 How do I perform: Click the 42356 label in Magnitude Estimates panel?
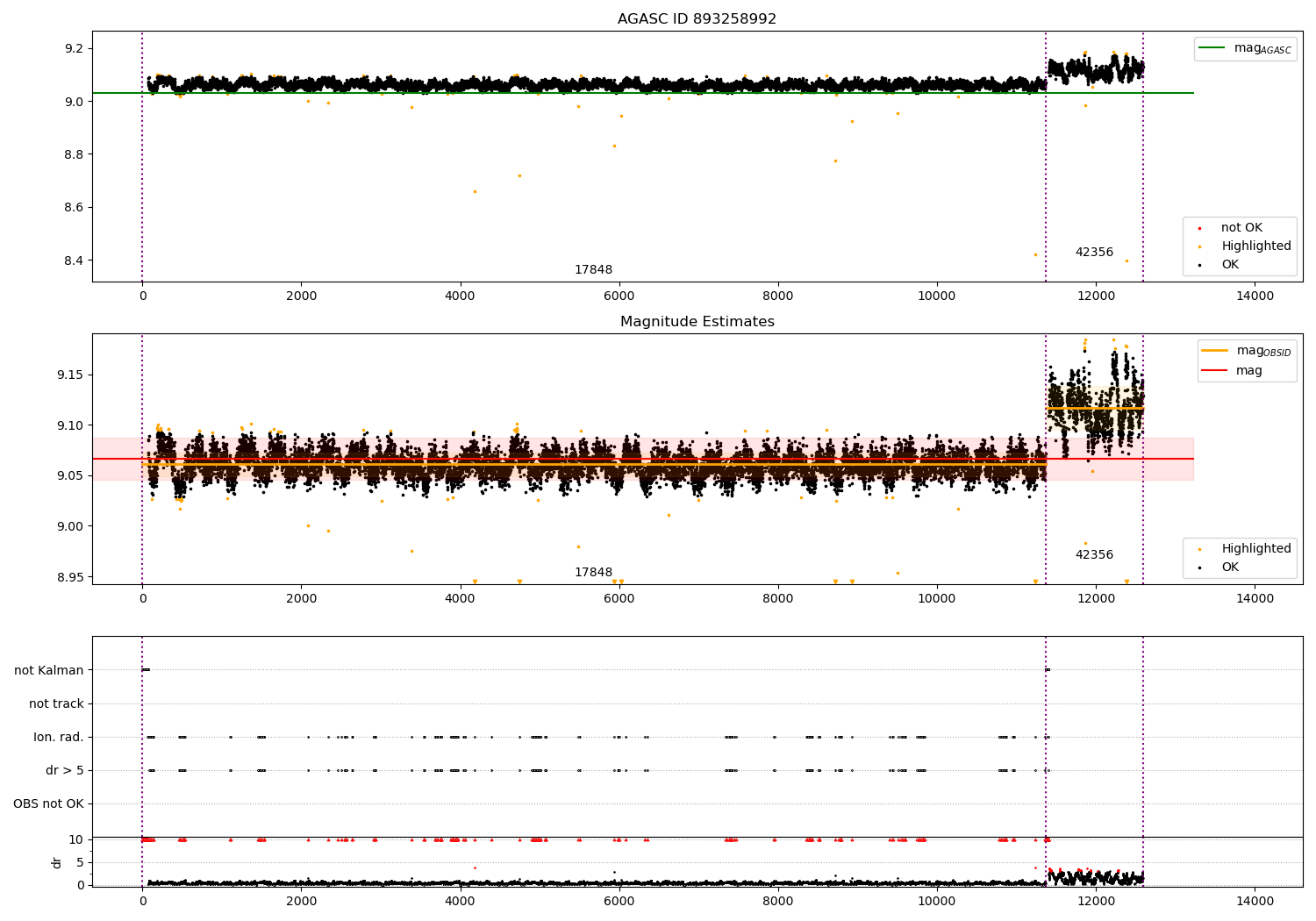click(1094, 555)
